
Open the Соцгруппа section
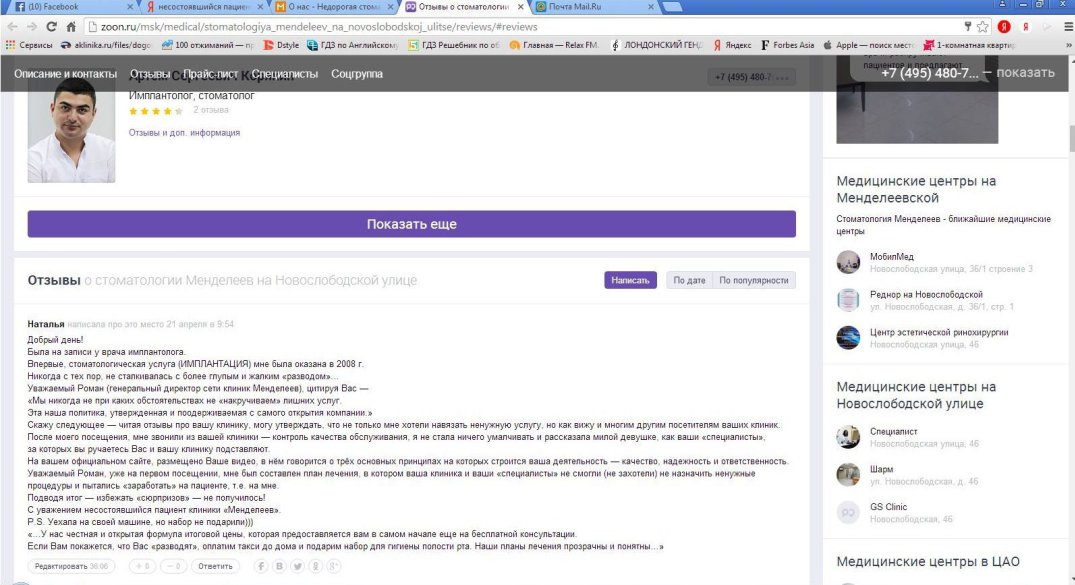tap(357, 73)
